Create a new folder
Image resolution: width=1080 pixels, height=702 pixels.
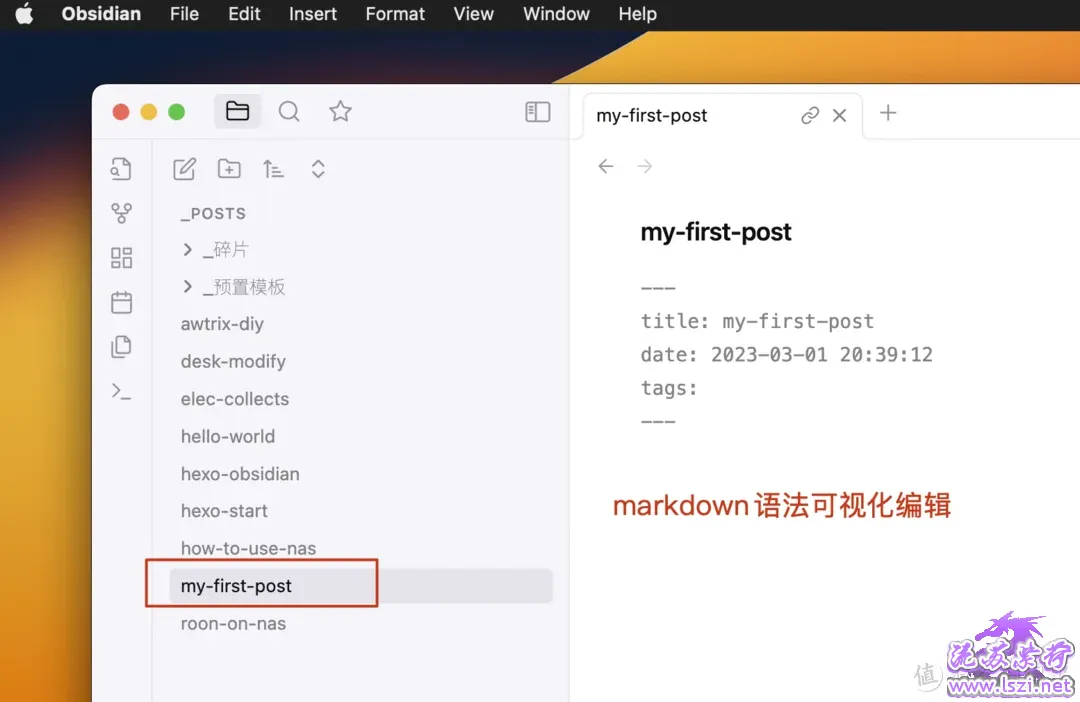point(229,169)
